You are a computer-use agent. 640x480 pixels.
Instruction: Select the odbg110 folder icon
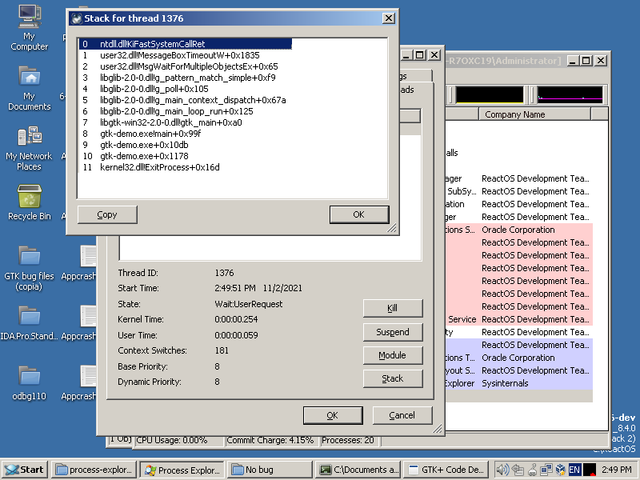pyautogui.click(x=29, y=383)
